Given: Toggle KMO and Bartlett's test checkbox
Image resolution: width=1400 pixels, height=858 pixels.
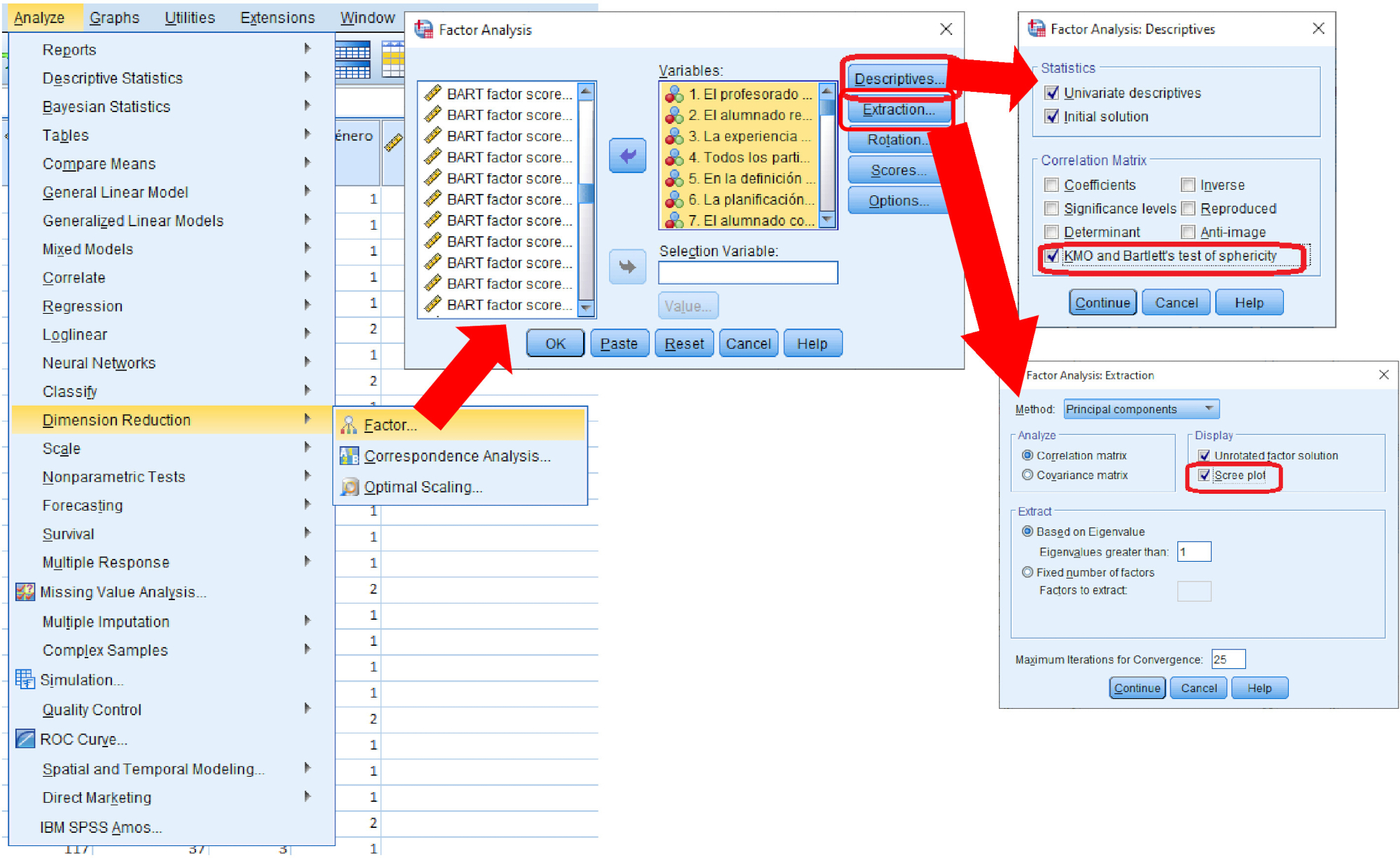Looking at the screenshot, I should pos(1051,256).
